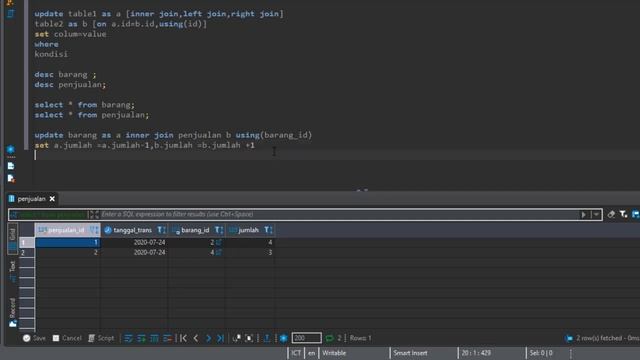Image resolution: width=640 pixels, height=360 pixels.
Task: Click the ICT timezone status entry
Action: tap(296, 353)
